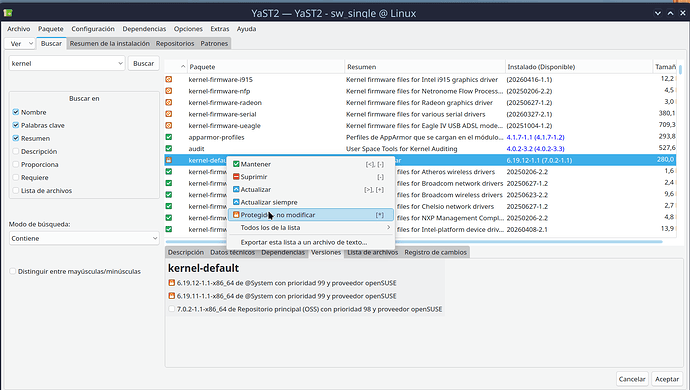This screenshot has height=390, width=690.
Task: Uncheck Resumen search option
Action: click(x=16, y=138)
